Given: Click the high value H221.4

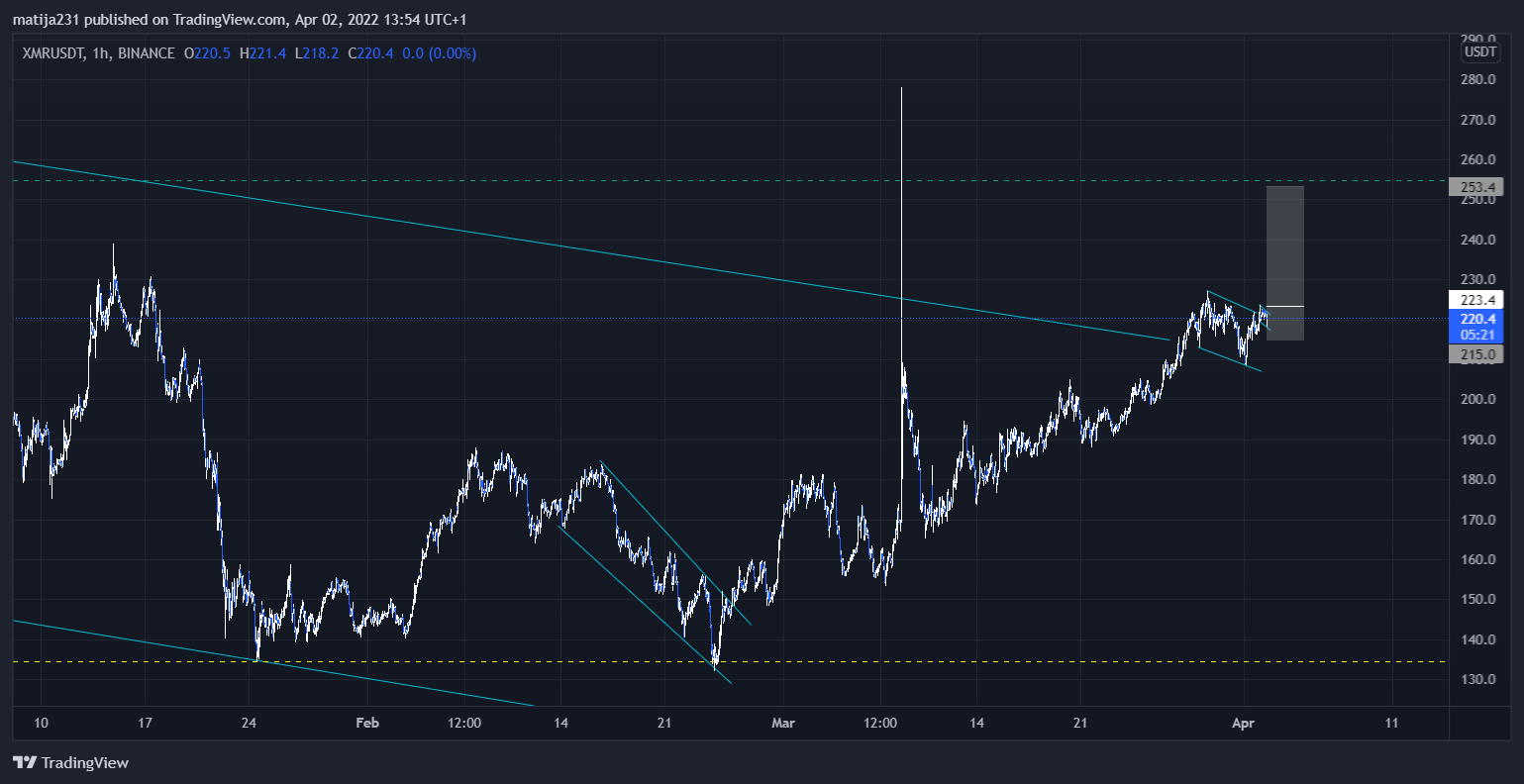Looking at the screenshot, I should point(262,53).
